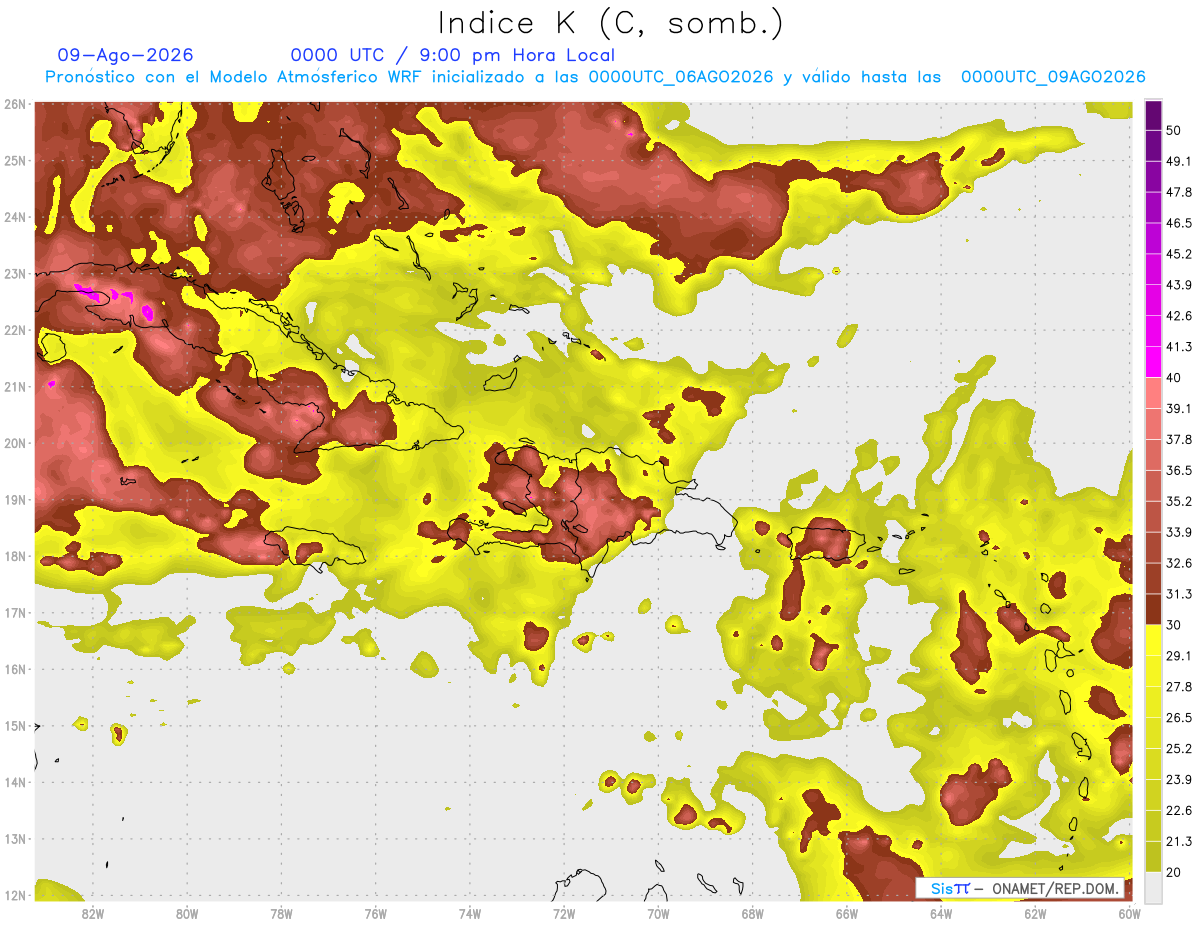Screen dimensions: 1200x927
Task: Click the light gray swatch below 20
Action: (x=1153, y=886)
